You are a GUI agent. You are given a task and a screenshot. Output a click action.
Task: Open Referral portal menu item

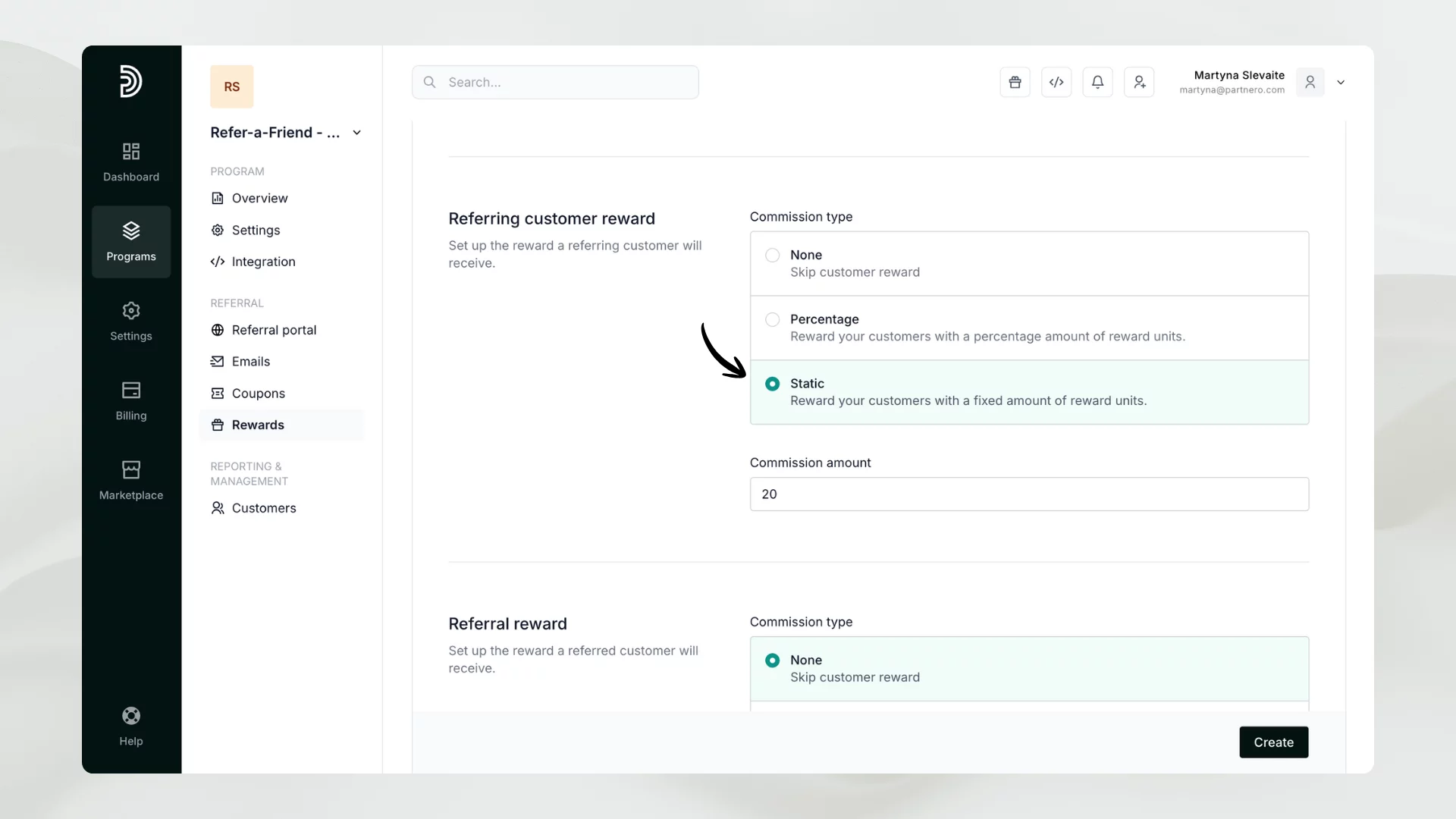(x=274, y=330)
